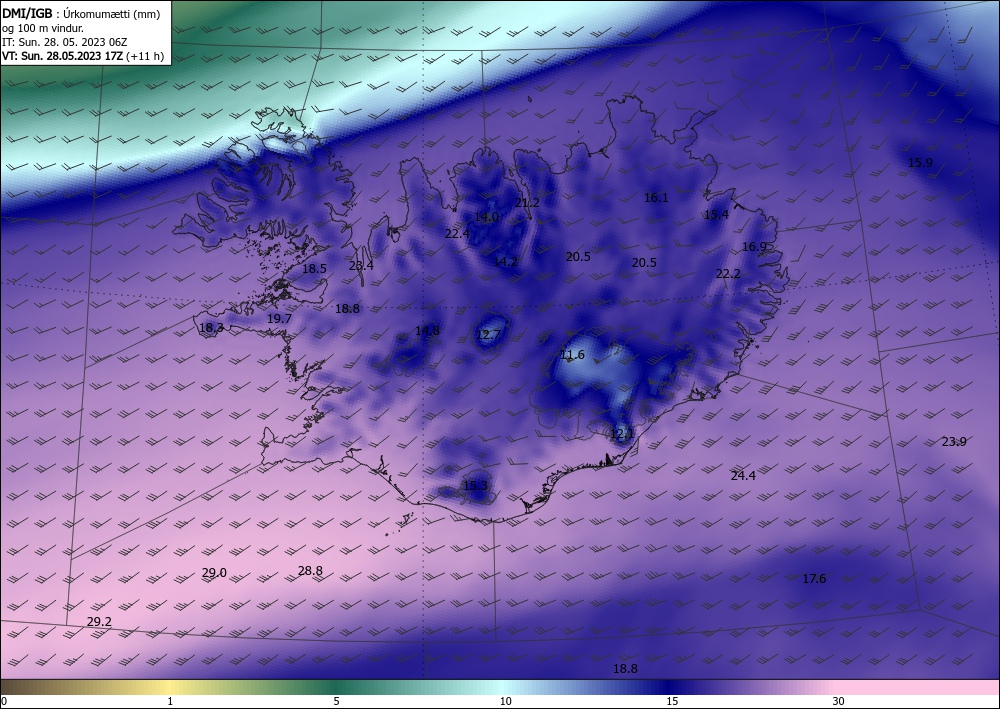
Task: Click the 21.2 value label
Action: [527, 203]
